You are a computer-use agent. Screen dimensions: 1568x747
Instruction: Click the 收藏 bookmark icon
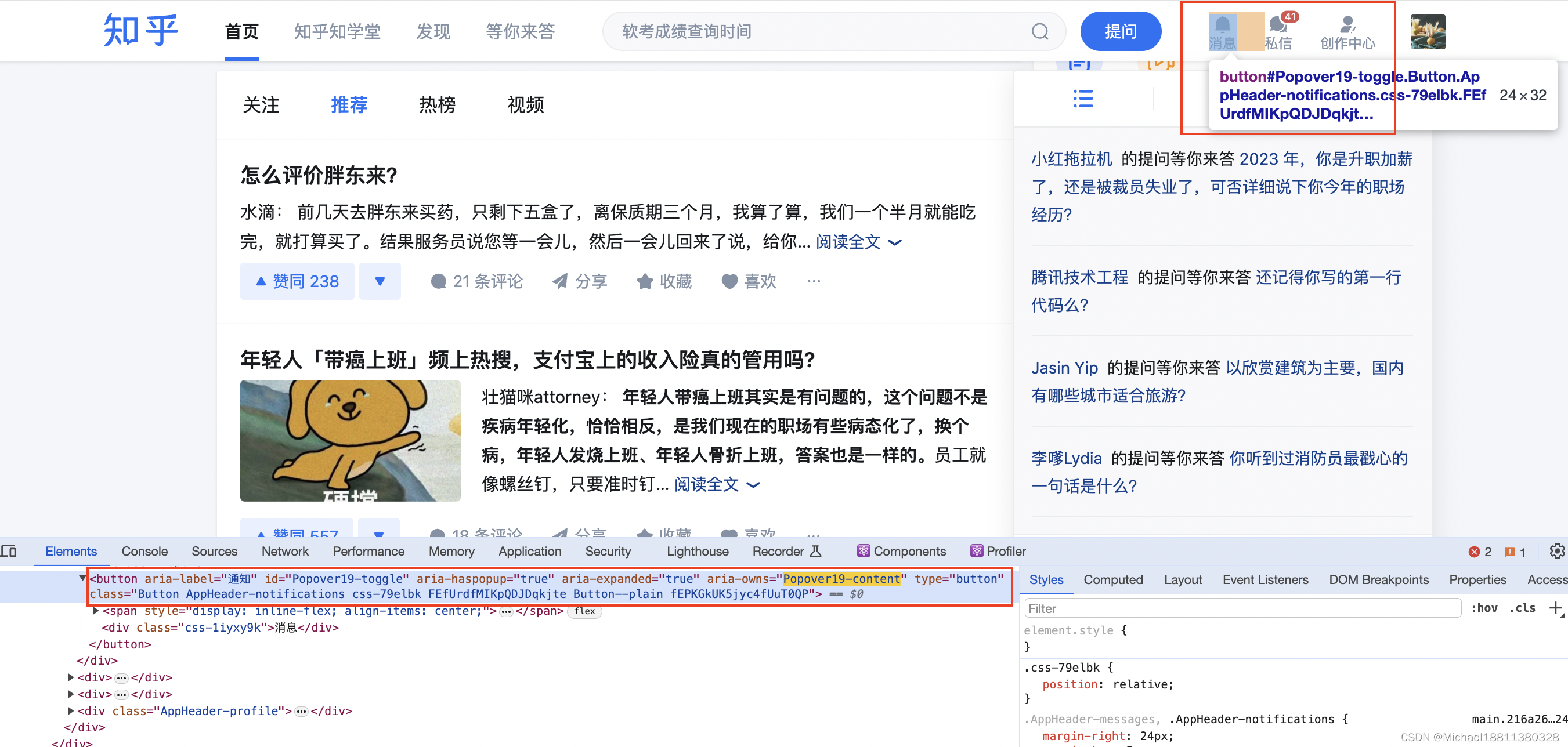[x=645, y=281]
